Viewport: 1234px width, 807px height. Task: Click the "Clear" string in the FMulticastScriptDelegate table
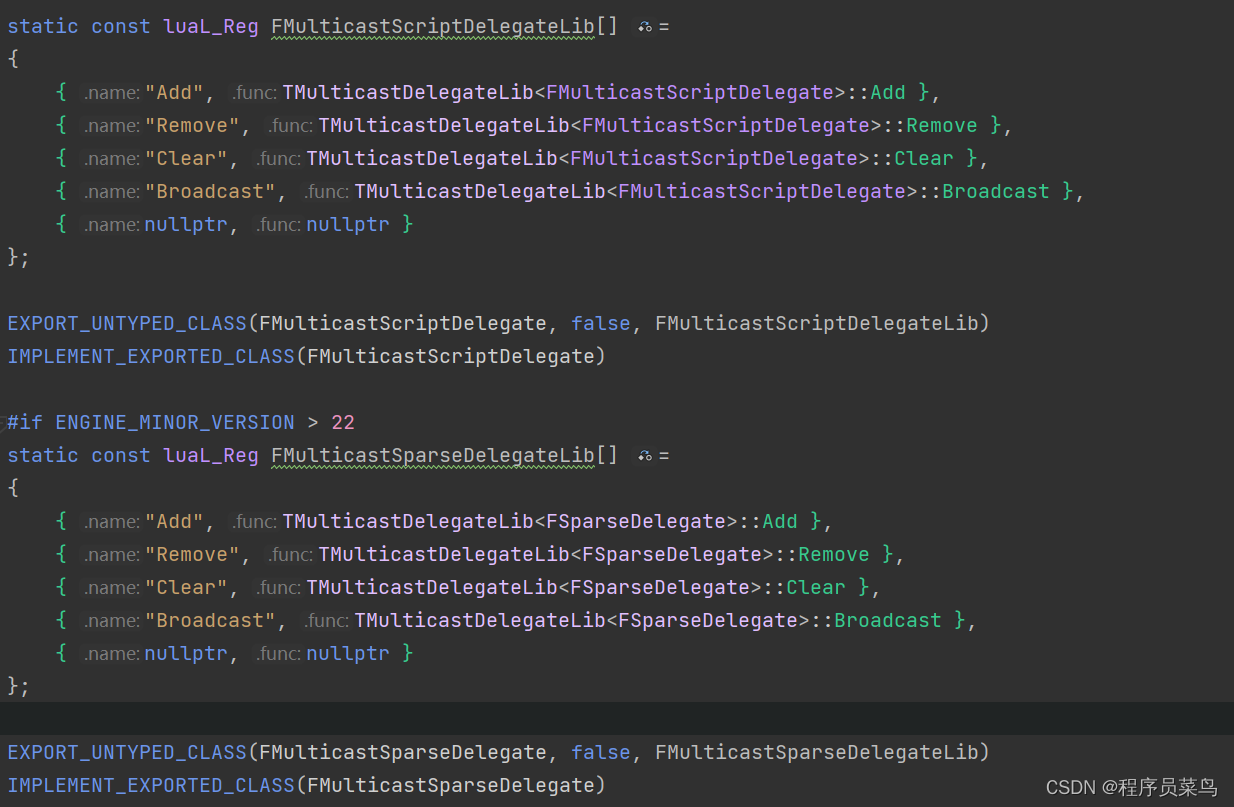point(187,158)
